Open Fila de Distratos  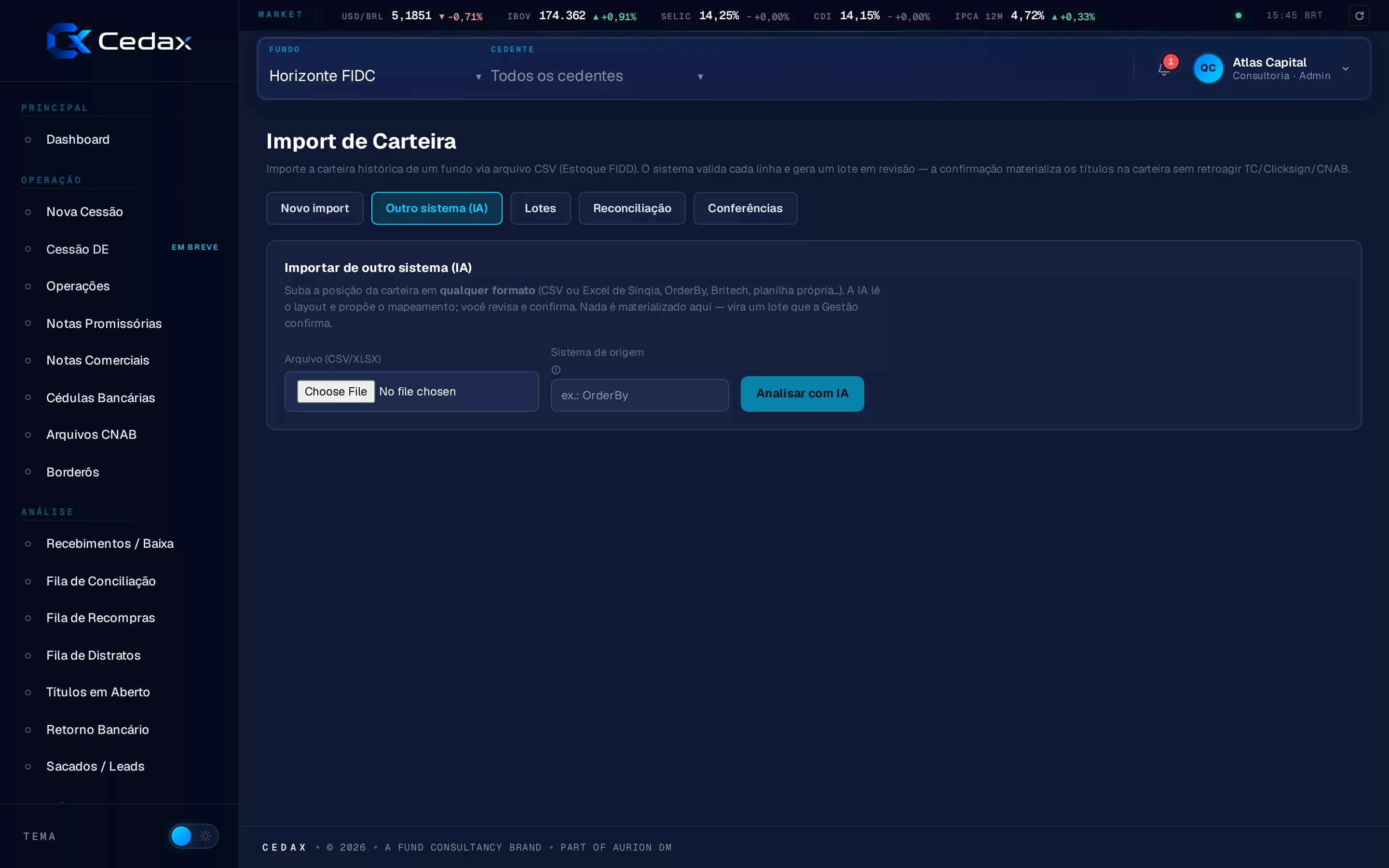[93, 655]
